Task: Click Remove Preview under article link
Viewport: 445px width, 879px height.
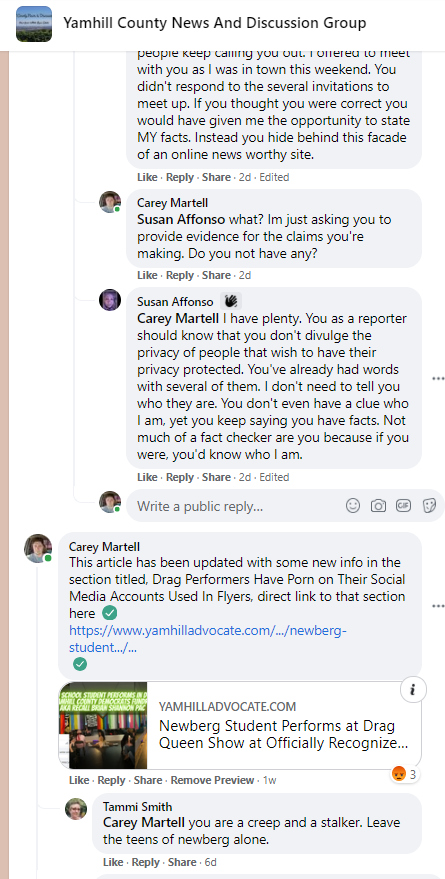Action: [212, 780]
